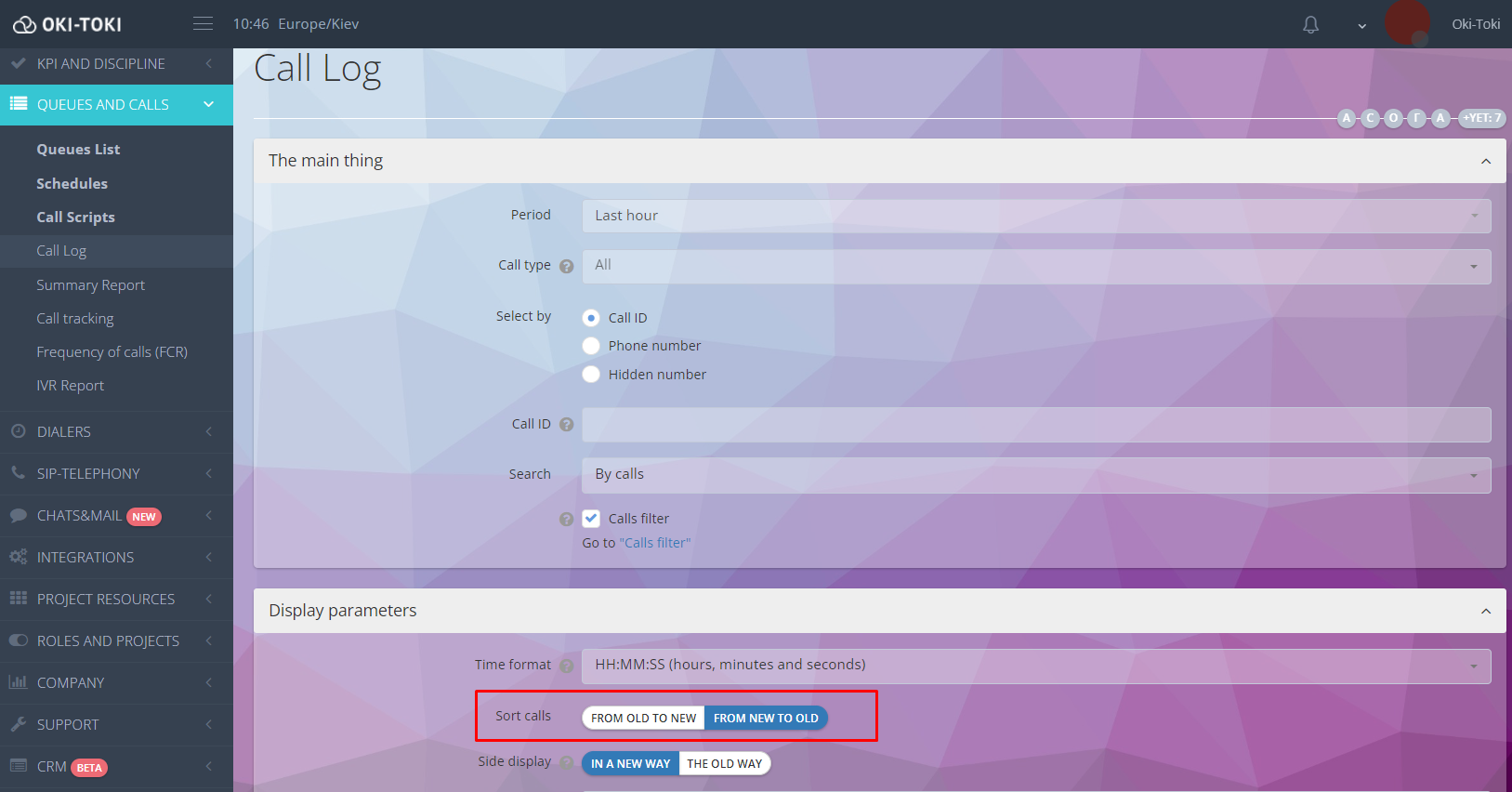
Task: Click the notification bell icon
Action: tap(1310, 25)
